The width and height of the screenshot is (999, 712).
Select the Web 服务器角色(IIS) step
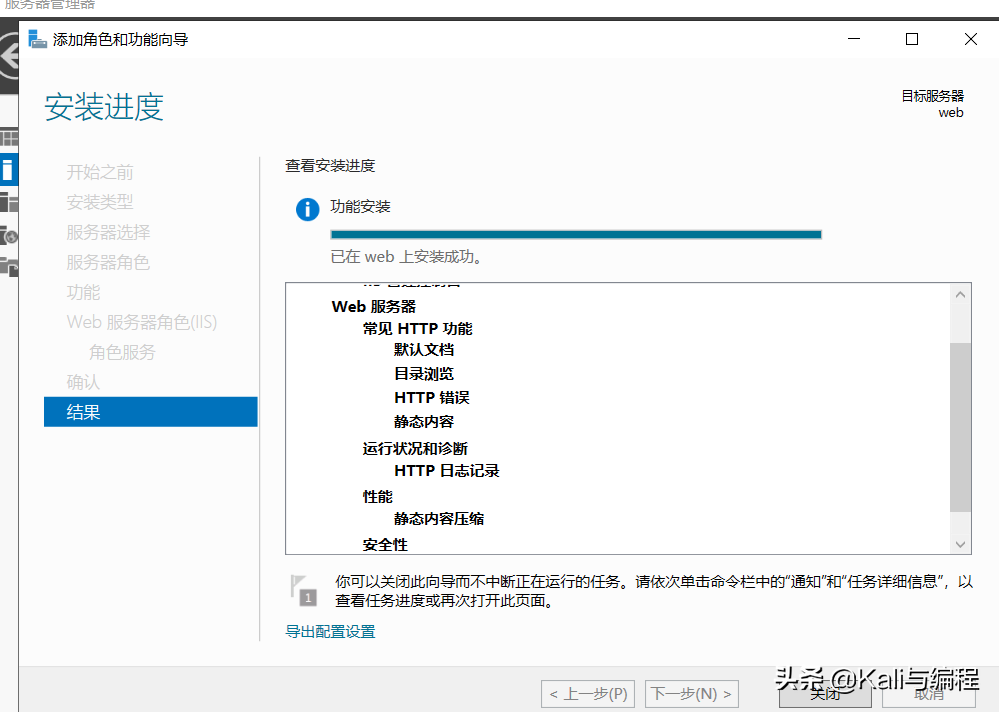coord(141,322)
